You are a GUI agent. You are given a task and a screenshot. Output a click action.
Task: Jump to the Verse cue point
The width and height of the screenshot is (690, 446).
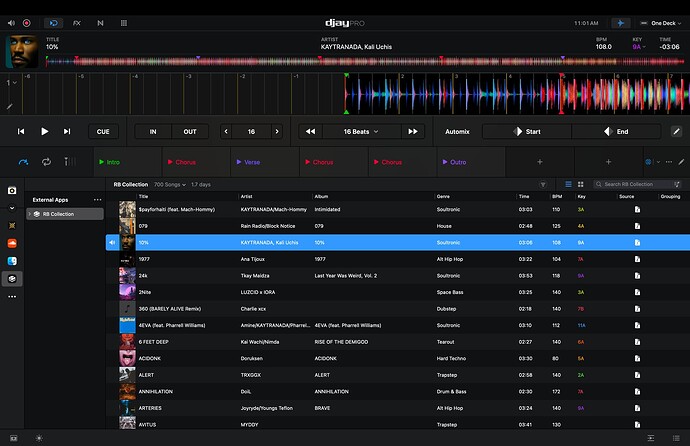click(265, 162)
